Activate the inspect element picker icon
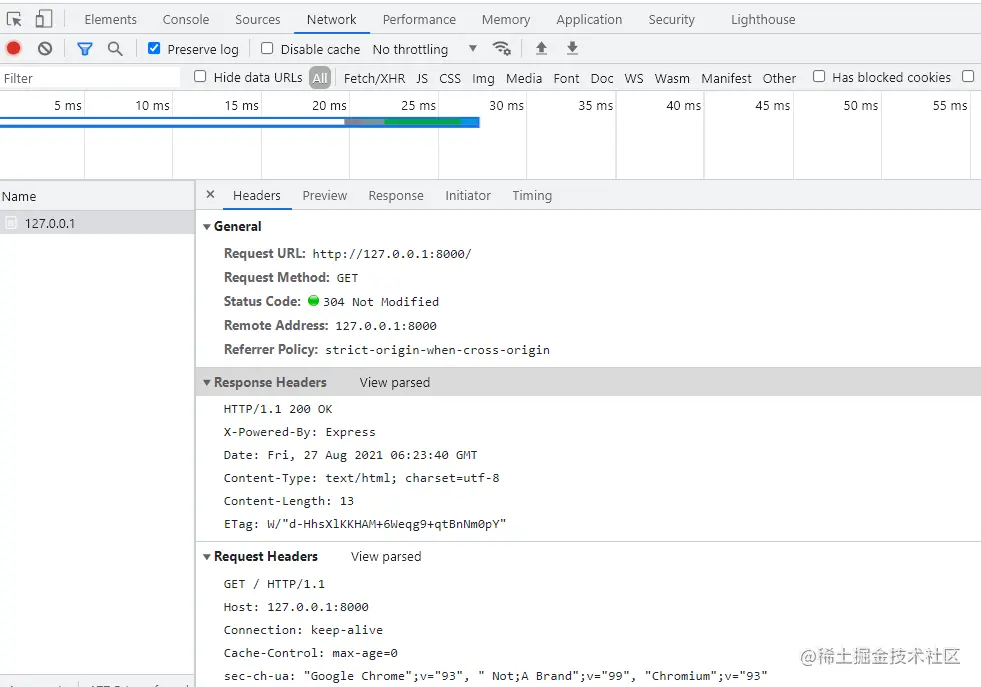981x687 pixels. pos(14,19)
